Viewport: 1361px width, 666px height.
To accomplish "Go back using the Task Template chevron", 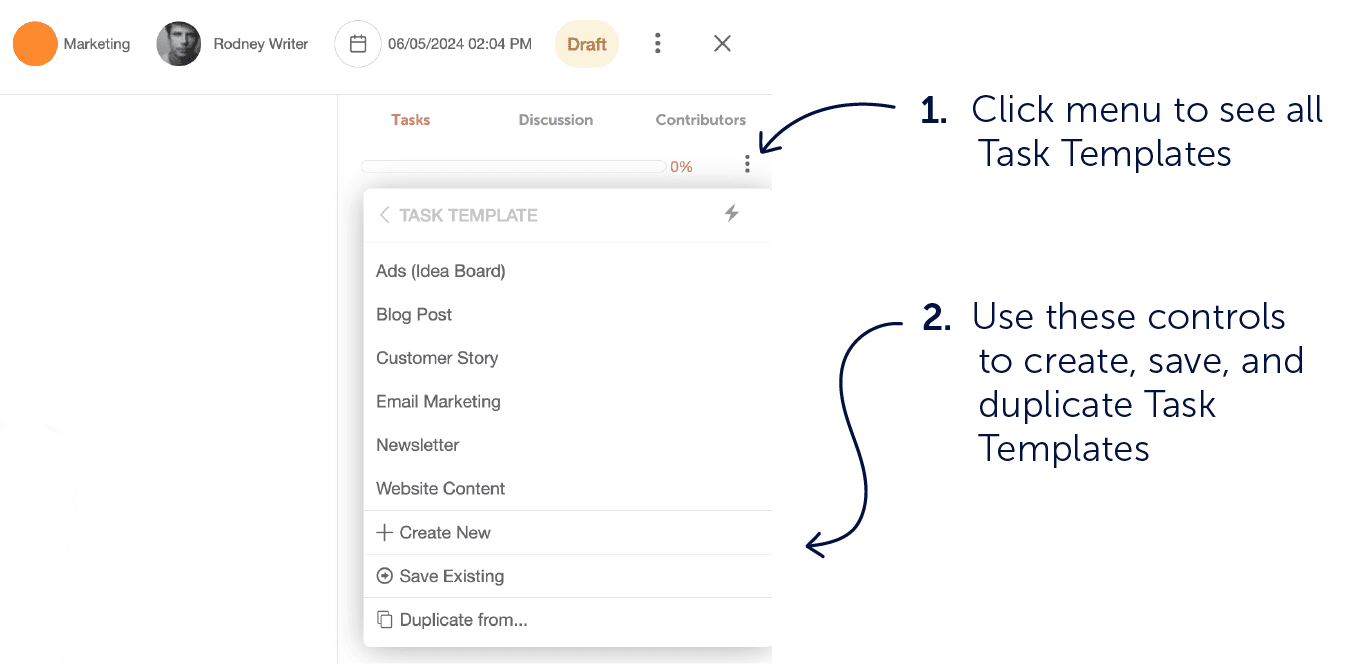I will point(384,215).
